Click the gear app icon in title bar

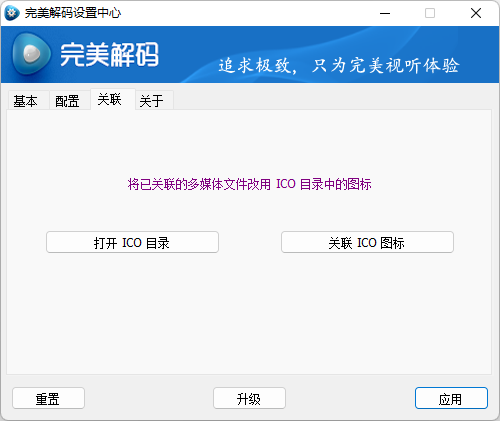[x=12, y=13]
